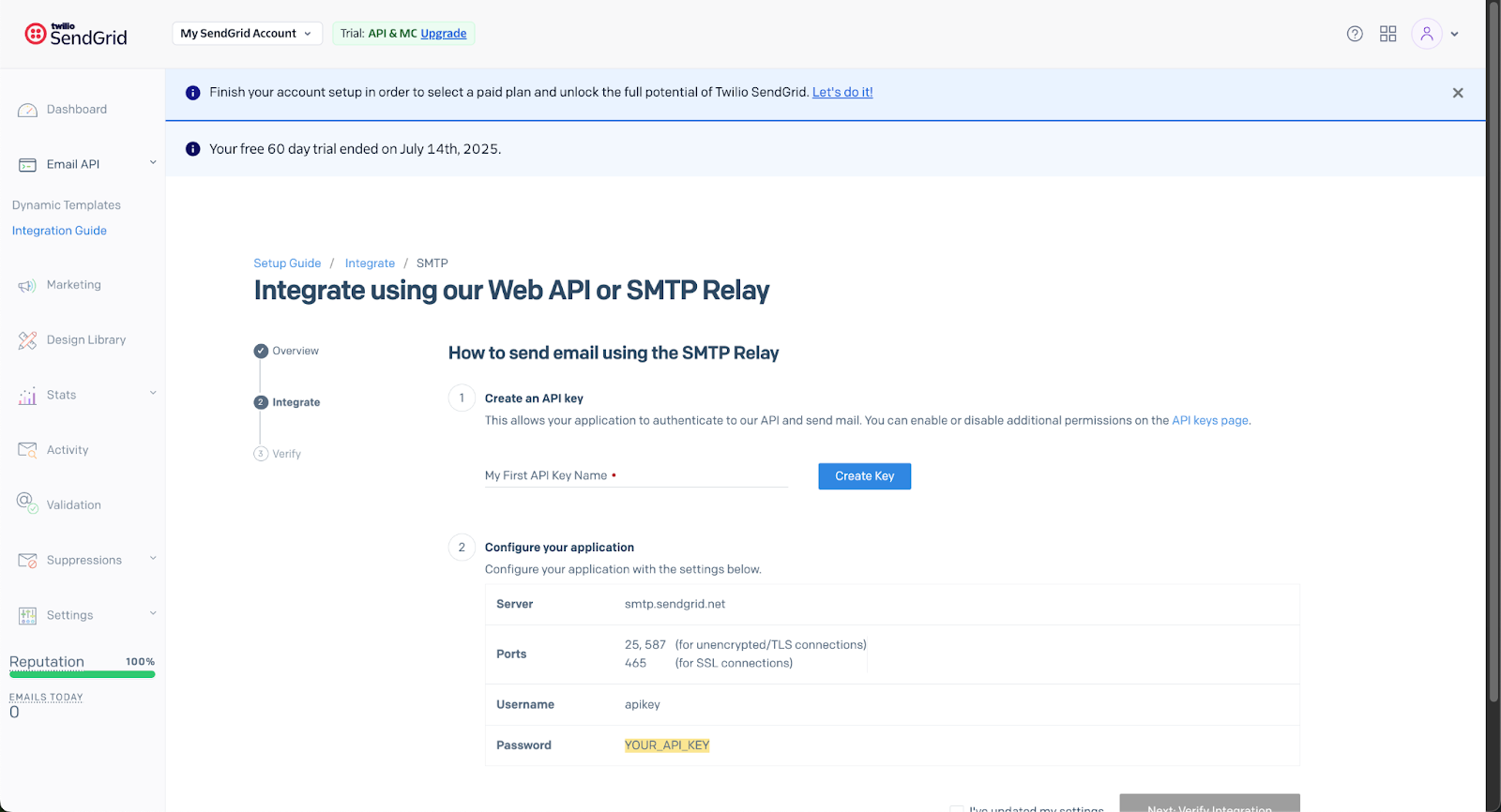Screen dimensions: 1501x812
Task: Focus the My First API Key Name field
Action: (x=636, y=475)
